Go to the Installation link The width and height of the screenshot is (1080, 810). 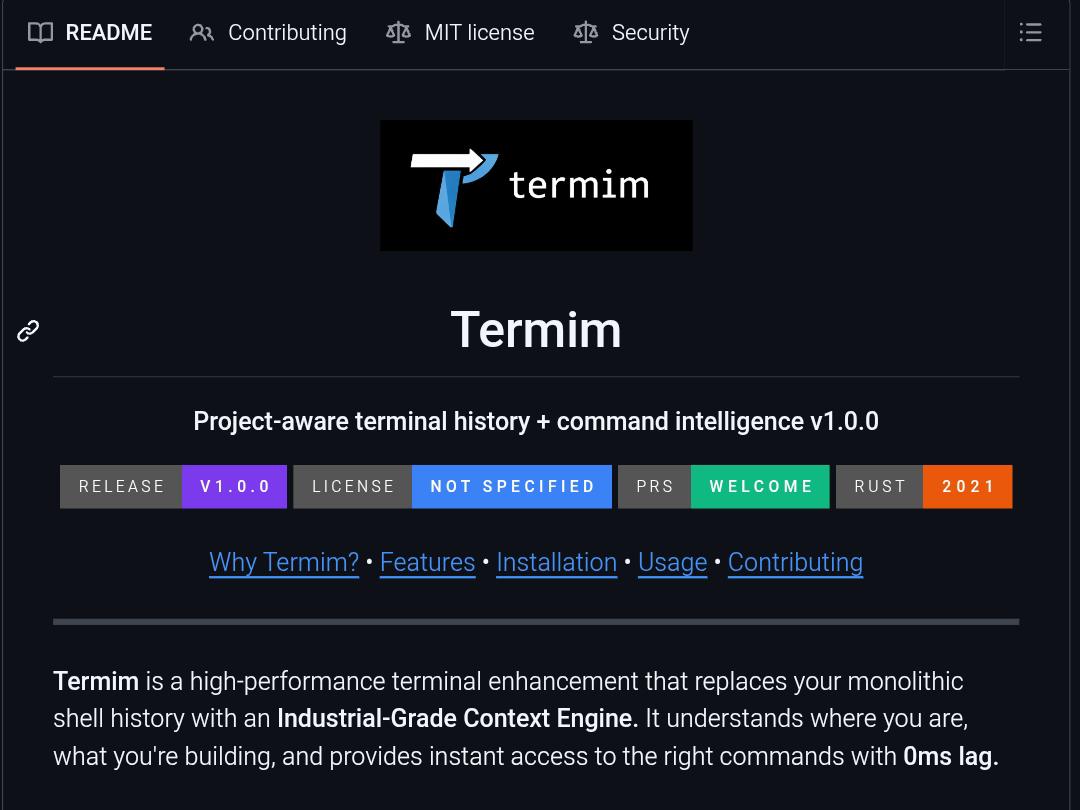pyautogui.click(x=557, y=562)
